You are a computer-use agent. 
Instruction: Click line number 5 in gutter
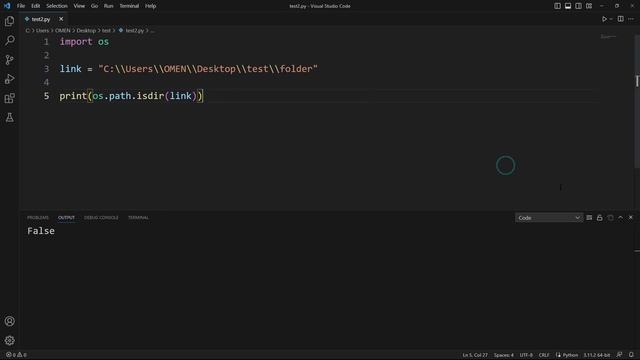46,96
